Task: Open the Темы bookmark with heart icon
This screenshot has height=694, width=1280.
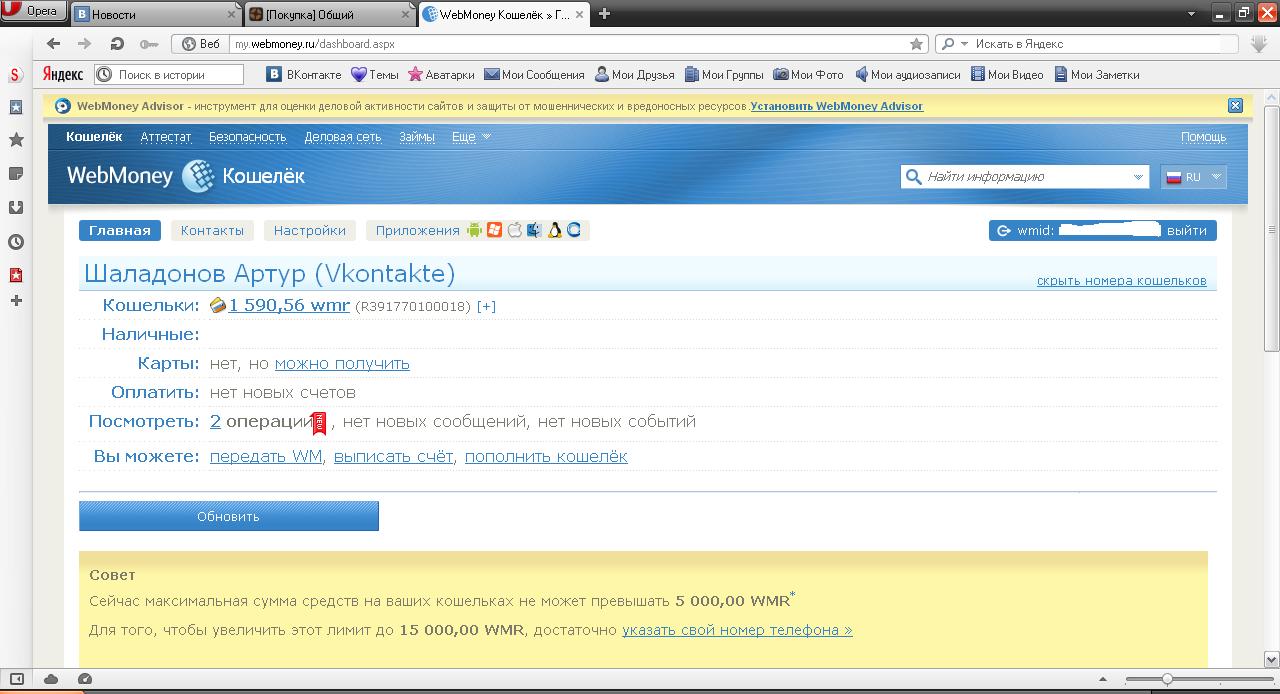Action: [x=375, y=75]
